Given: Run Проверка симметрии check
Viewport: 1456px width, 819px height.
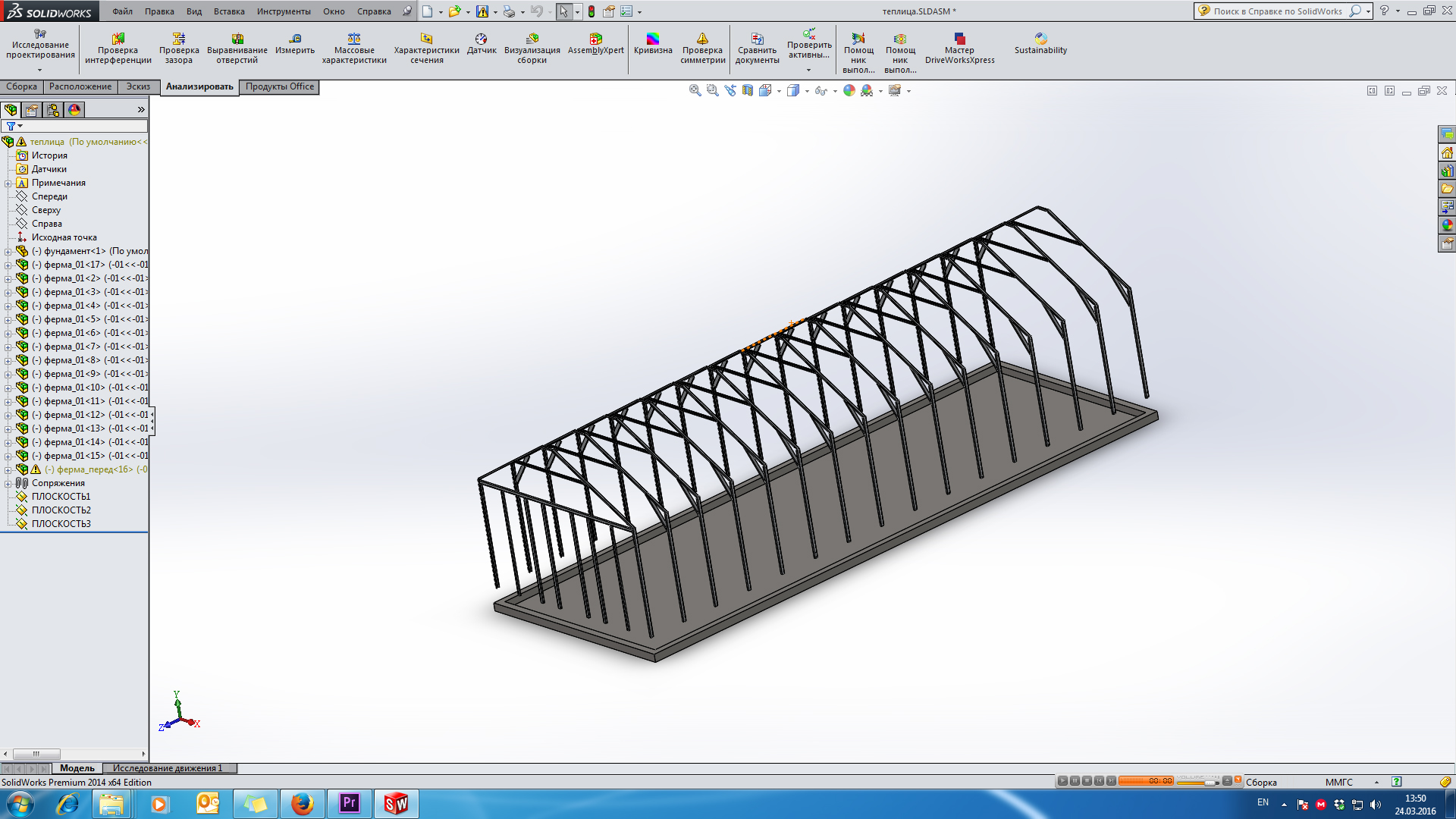Looking at the screenshot, I should coord(702,49).
